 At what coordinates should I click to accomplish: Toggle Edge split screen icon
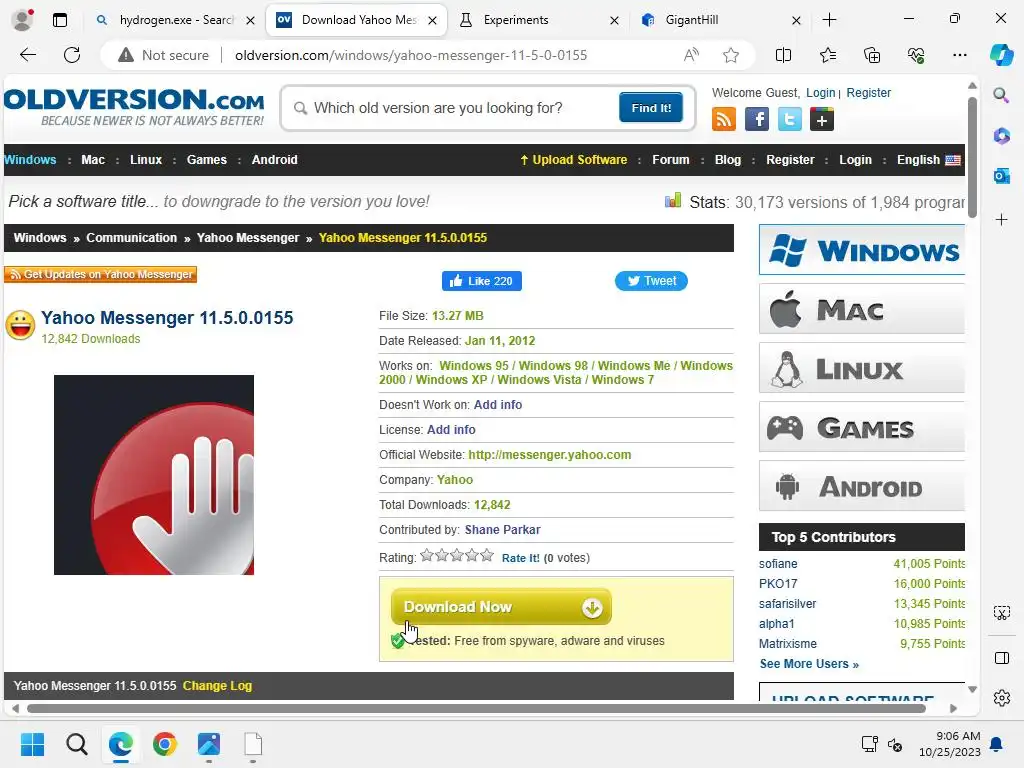pos(783,56)
